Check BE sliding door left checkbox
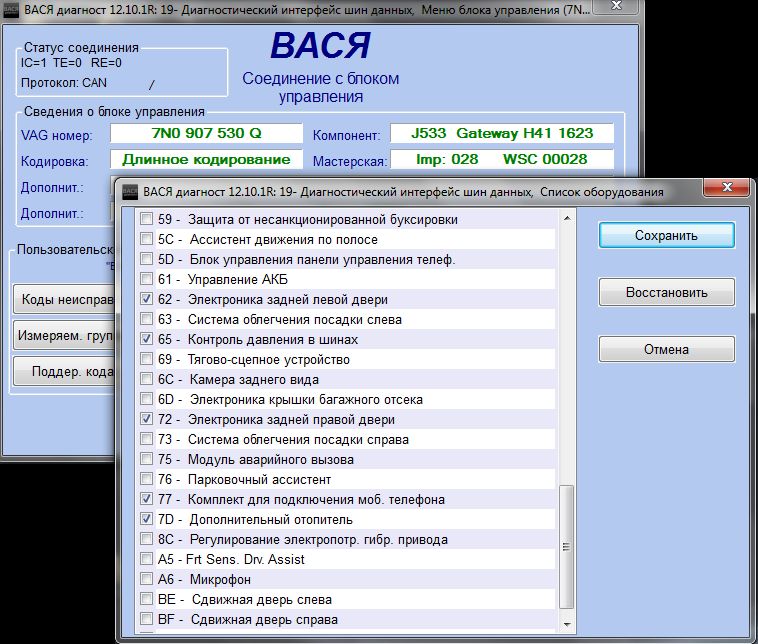This screenshot has width=758, height=644. tap(146, 599)
